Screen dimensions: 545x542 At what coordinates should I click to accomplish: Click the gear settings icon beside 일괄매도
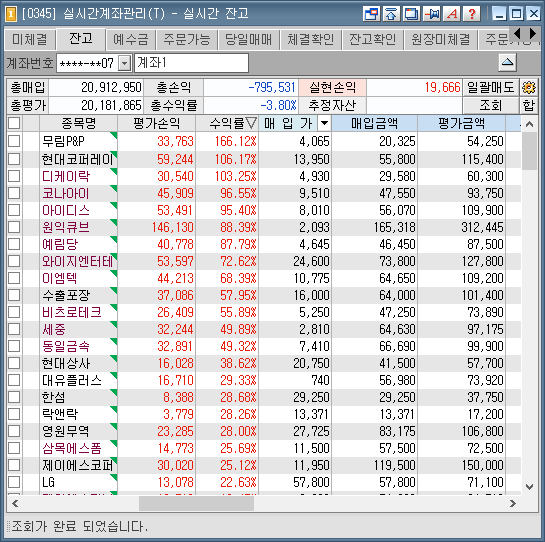point(529,87)
